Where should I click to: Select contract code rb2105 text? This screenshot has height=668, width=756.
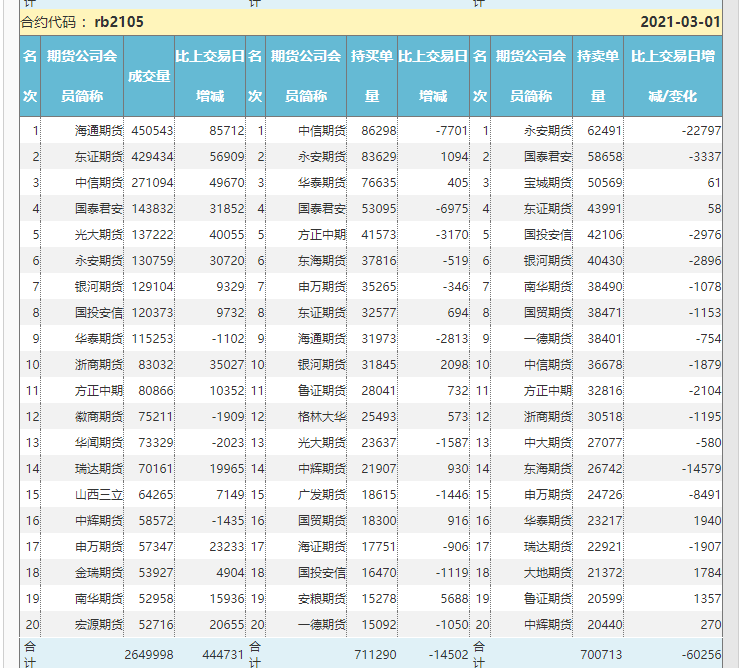(x=119, y=22)
